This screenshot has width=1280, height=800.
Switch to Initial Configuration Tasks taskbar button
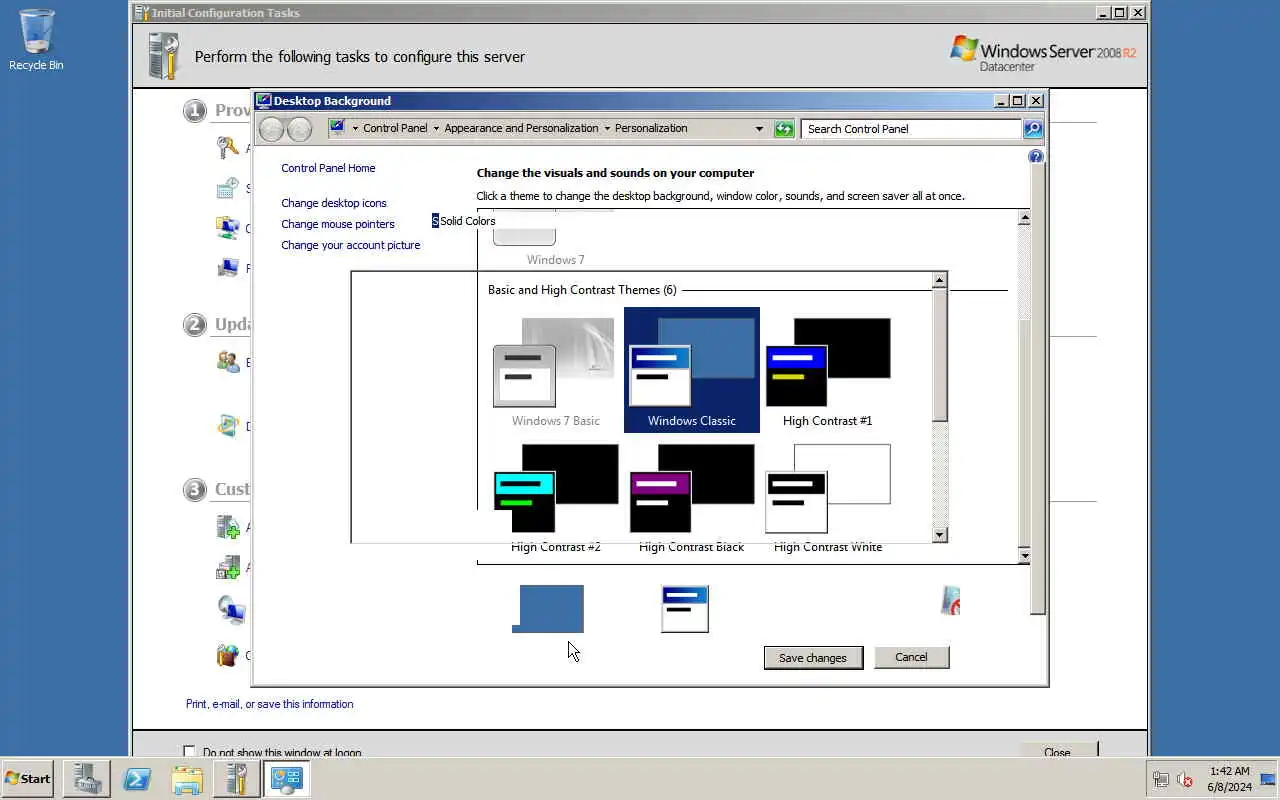(x=237, y=778)
